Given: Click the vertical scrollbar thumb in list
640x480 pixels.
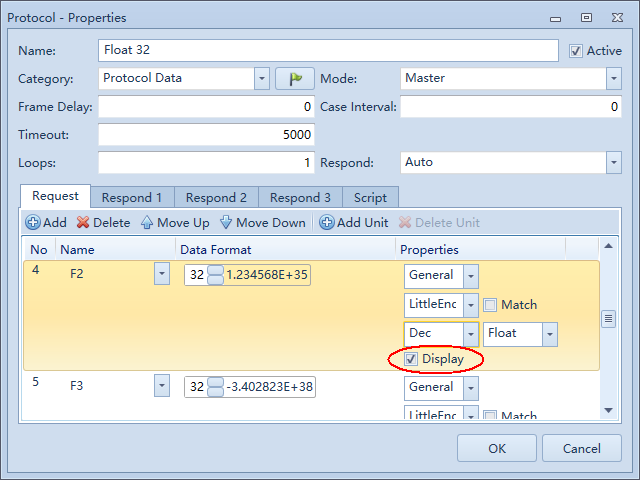Looking at the screenshot, I should pos(607,319).
